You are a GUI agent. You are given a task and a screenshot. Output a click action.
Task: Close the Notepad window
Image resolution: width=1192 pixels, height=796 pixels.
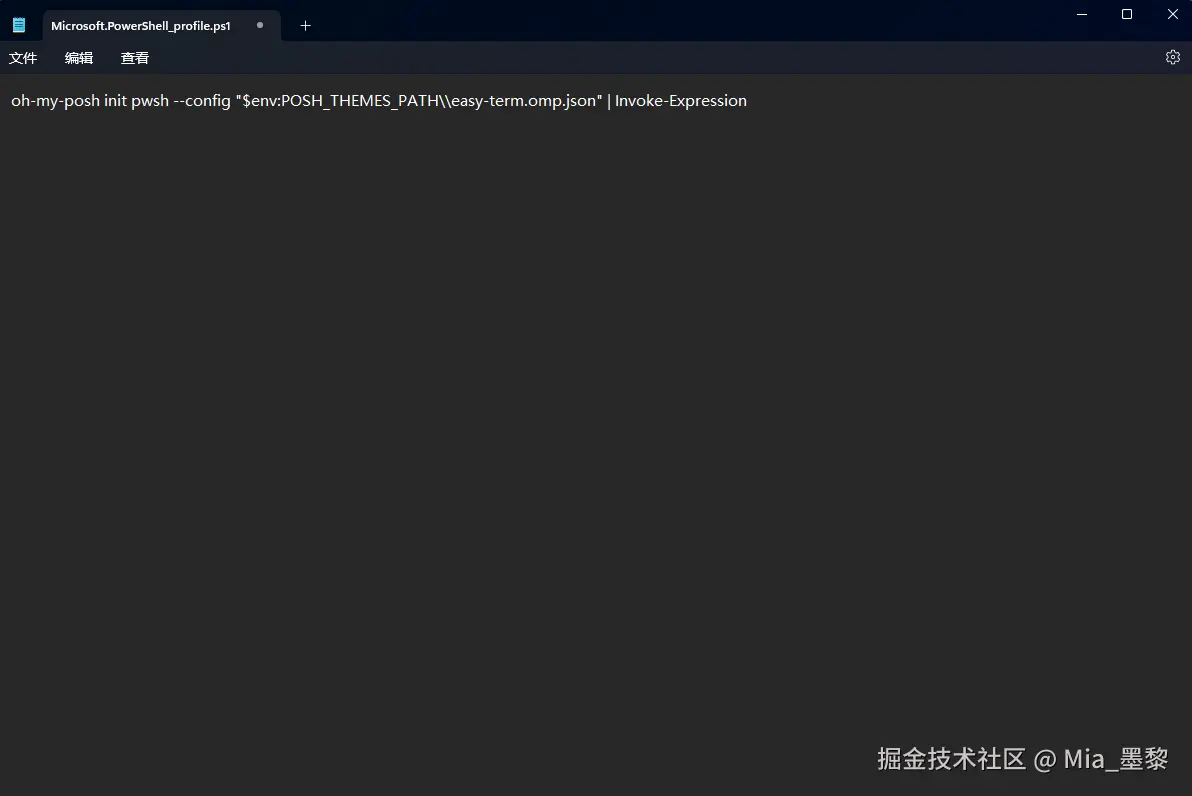(x=1172, y=14)
